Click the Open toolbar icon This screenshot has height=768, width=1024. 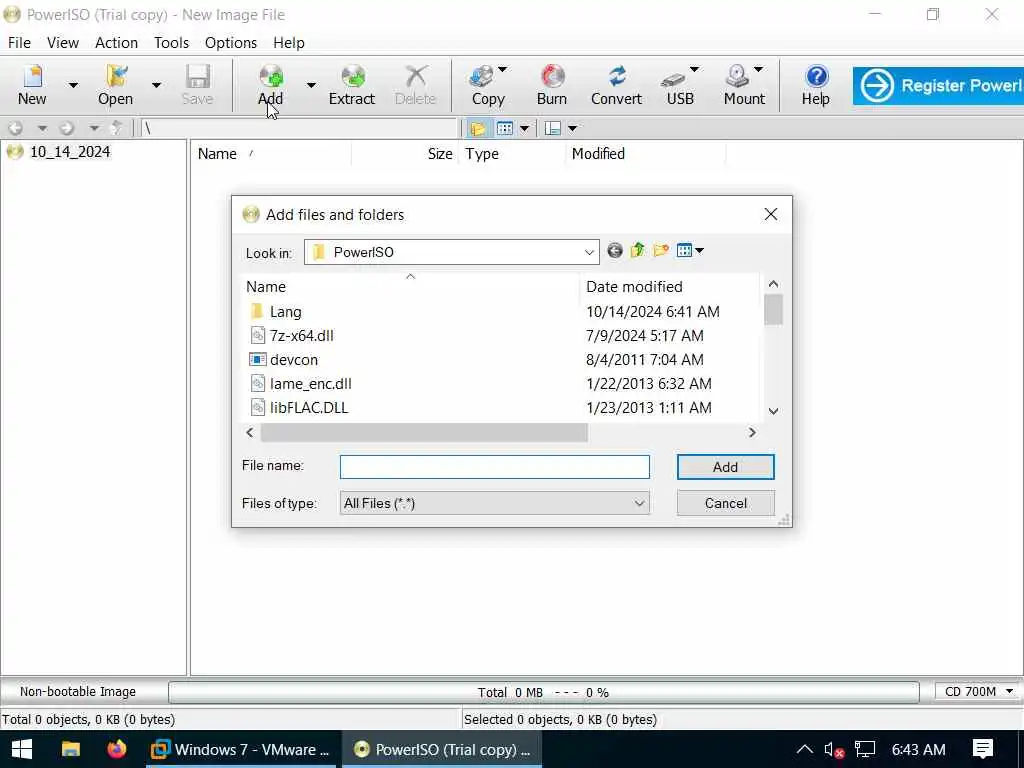tap(116, 85)
